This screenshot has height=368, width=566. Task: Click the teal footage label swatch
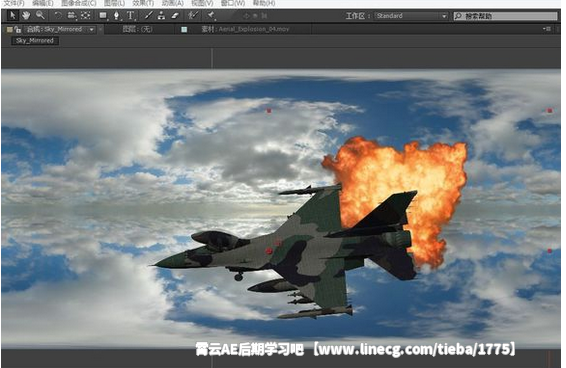(x=184, y=30)
